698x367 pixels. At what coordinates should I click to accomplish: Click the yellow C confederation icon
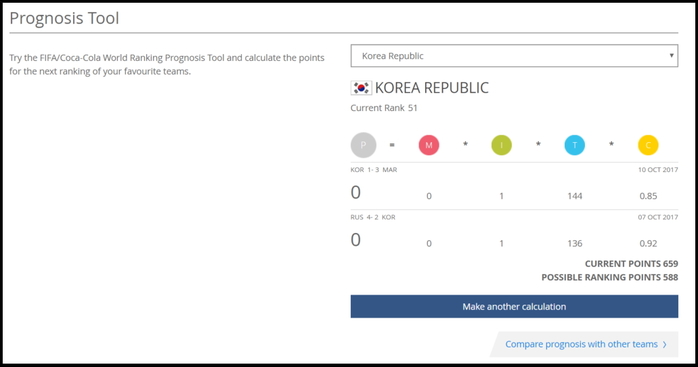648,145
